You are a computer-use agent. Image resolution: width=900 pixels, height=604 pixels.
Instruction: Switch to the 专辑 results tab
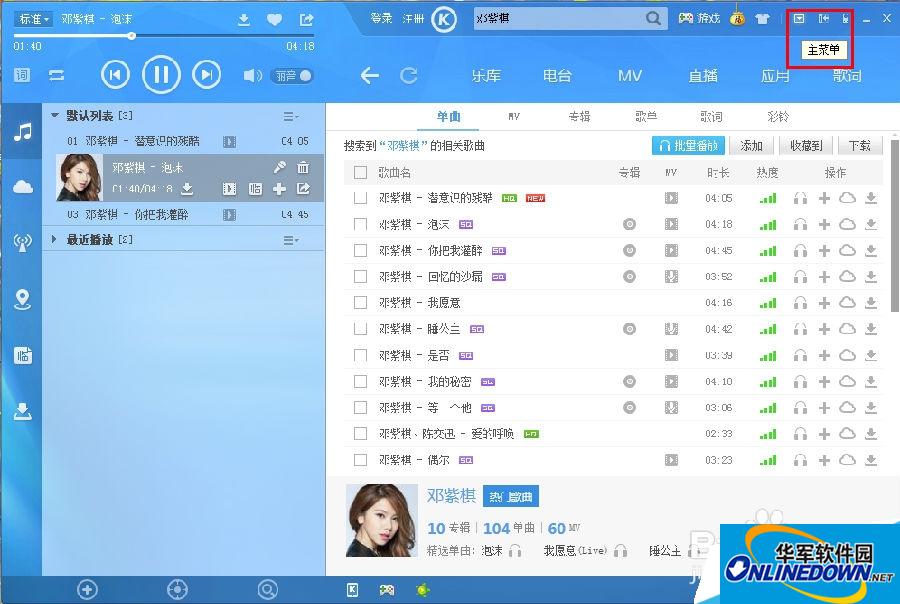click(579, 117)
